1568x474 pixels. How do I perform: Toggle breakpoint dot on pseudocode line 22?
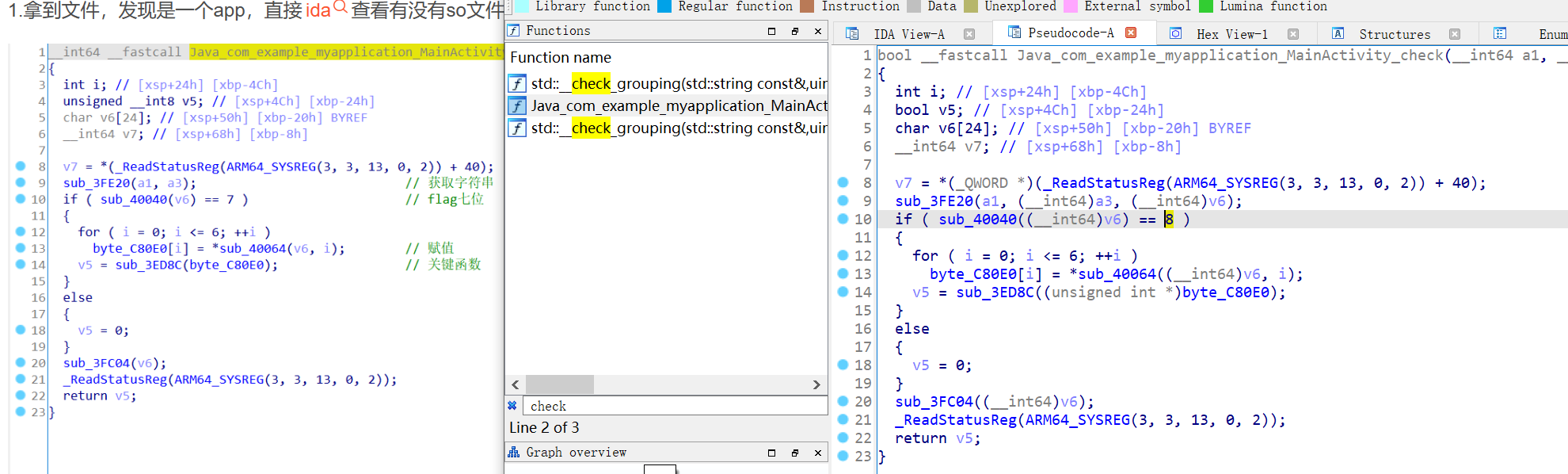pos(843,438)
